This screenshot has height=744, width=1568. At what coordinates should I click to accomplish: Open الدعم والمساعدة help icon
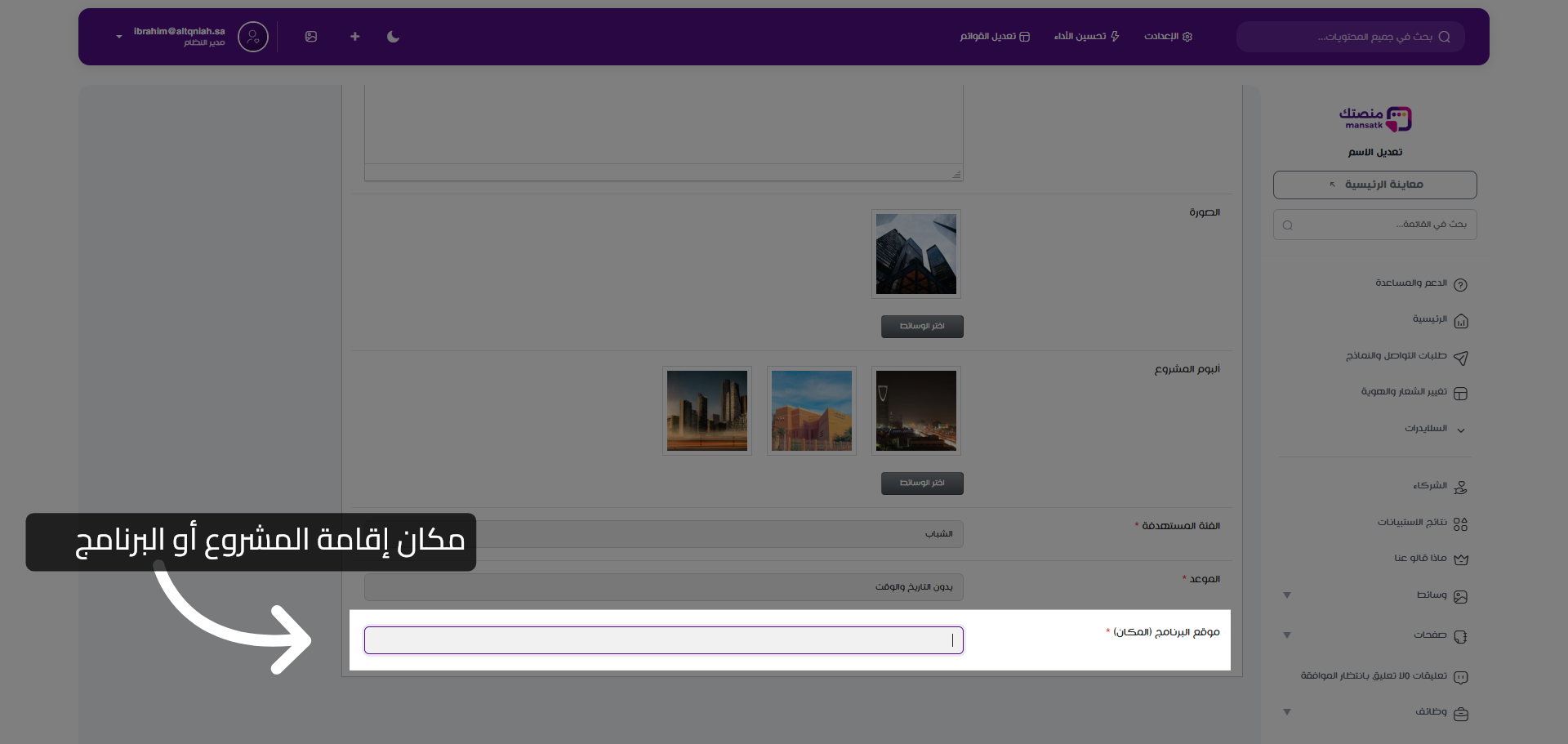pyautogui.click(x=1461, y=285)
